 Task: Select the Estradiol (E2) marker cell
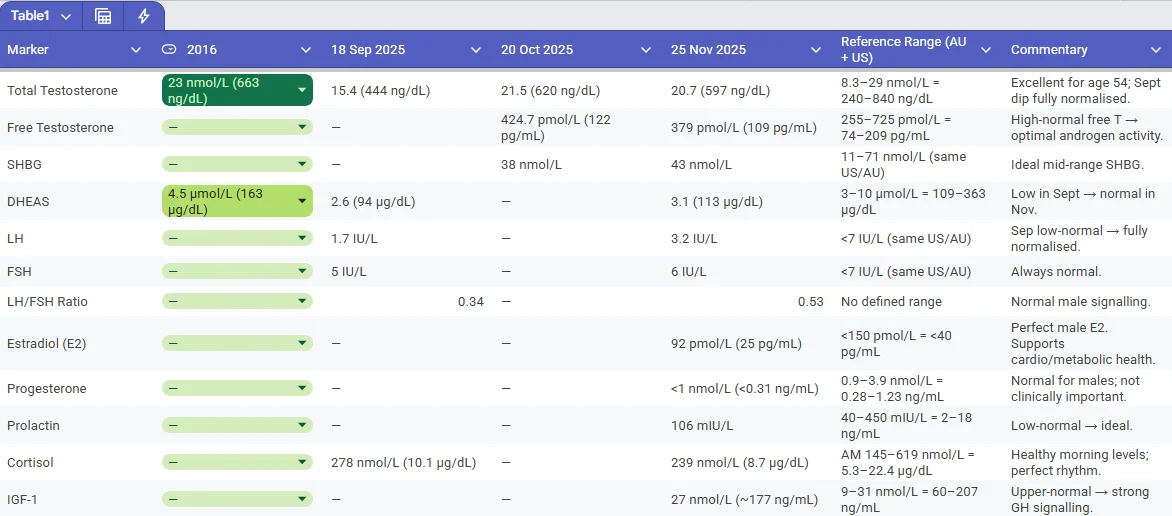click(46, 343)
